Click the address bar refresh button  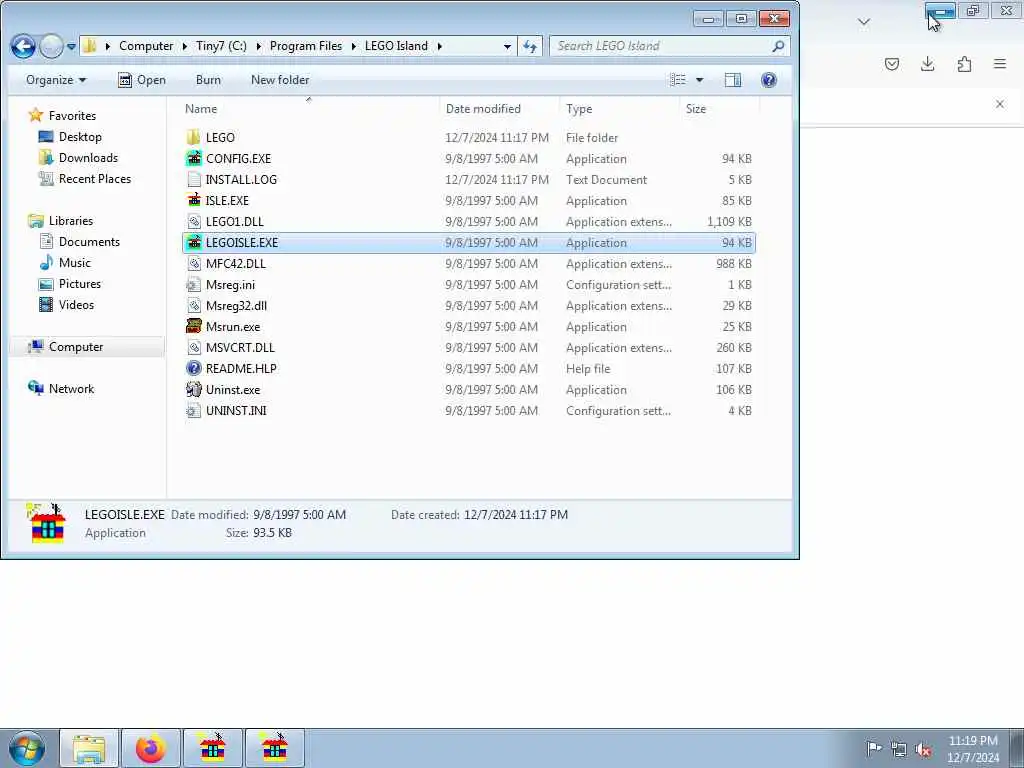530,46
